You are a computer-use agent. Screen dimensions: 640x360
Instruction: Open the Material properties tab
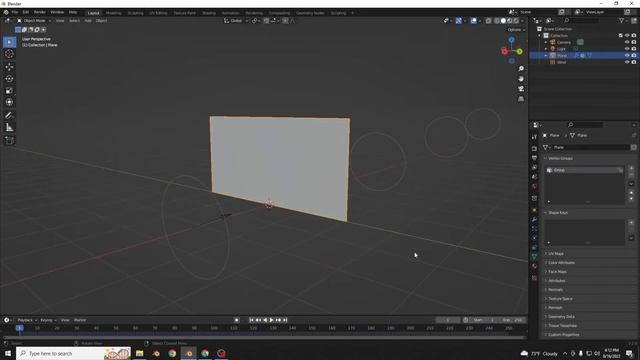click(x=534, y=266)
